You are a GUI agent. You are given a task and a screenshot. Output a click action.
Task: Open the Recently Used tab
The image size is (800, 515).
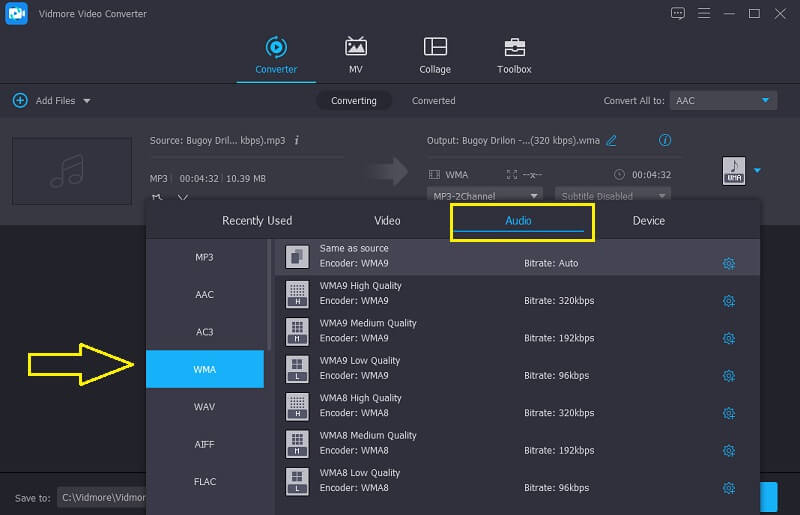pyautogui.click(x=257, y=221)
